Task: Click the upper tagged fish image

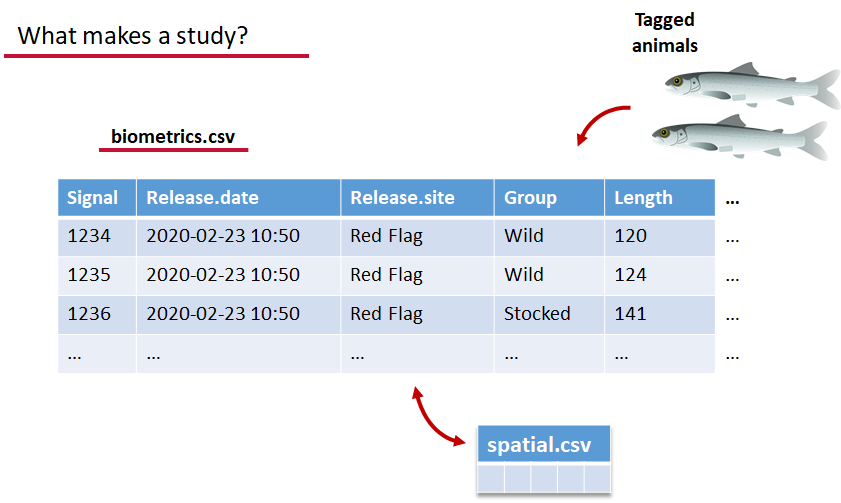Action: 751,85
